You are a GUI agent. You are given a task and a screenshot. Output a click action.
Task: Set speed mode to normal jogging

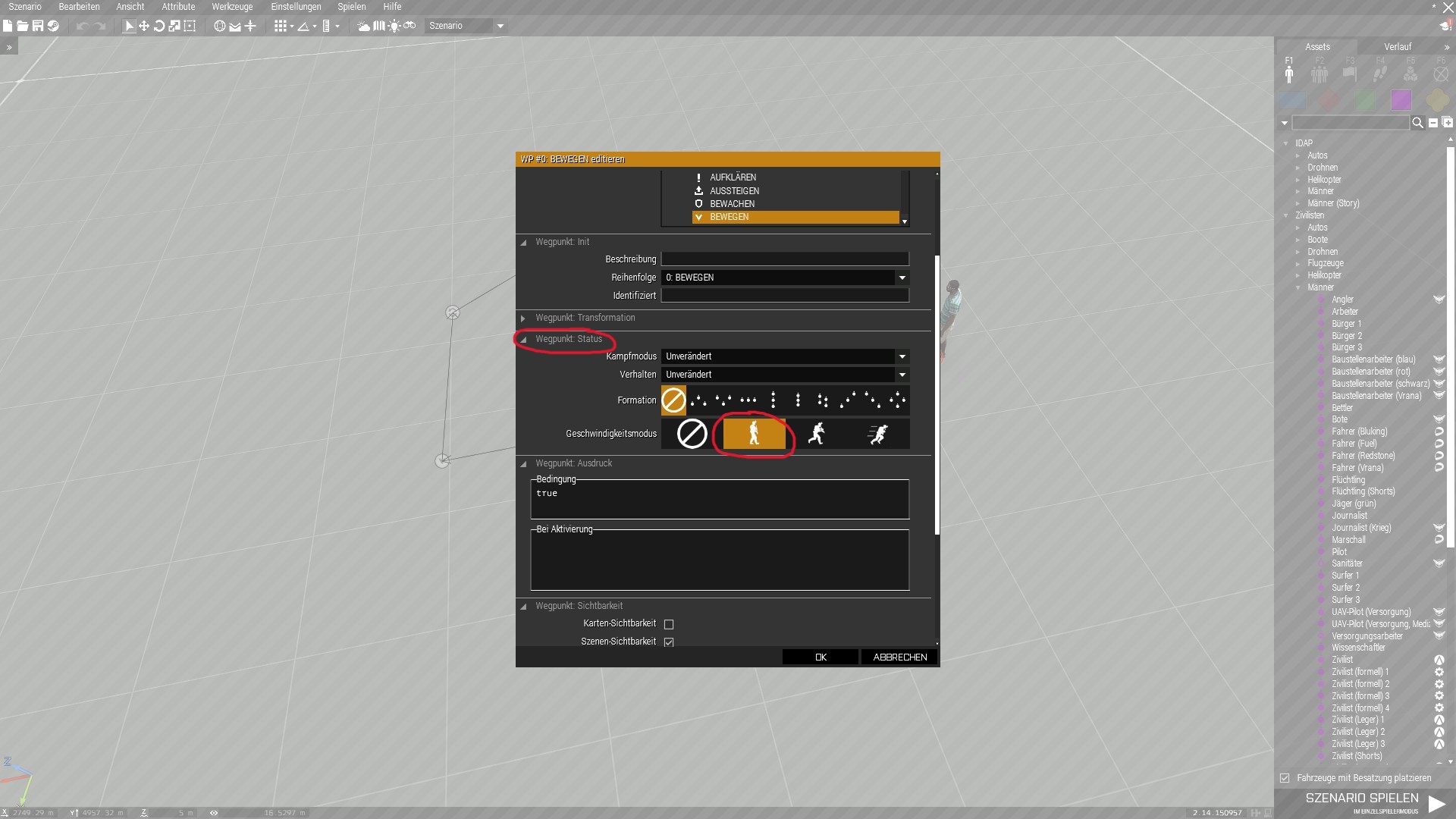coord(816,434)
